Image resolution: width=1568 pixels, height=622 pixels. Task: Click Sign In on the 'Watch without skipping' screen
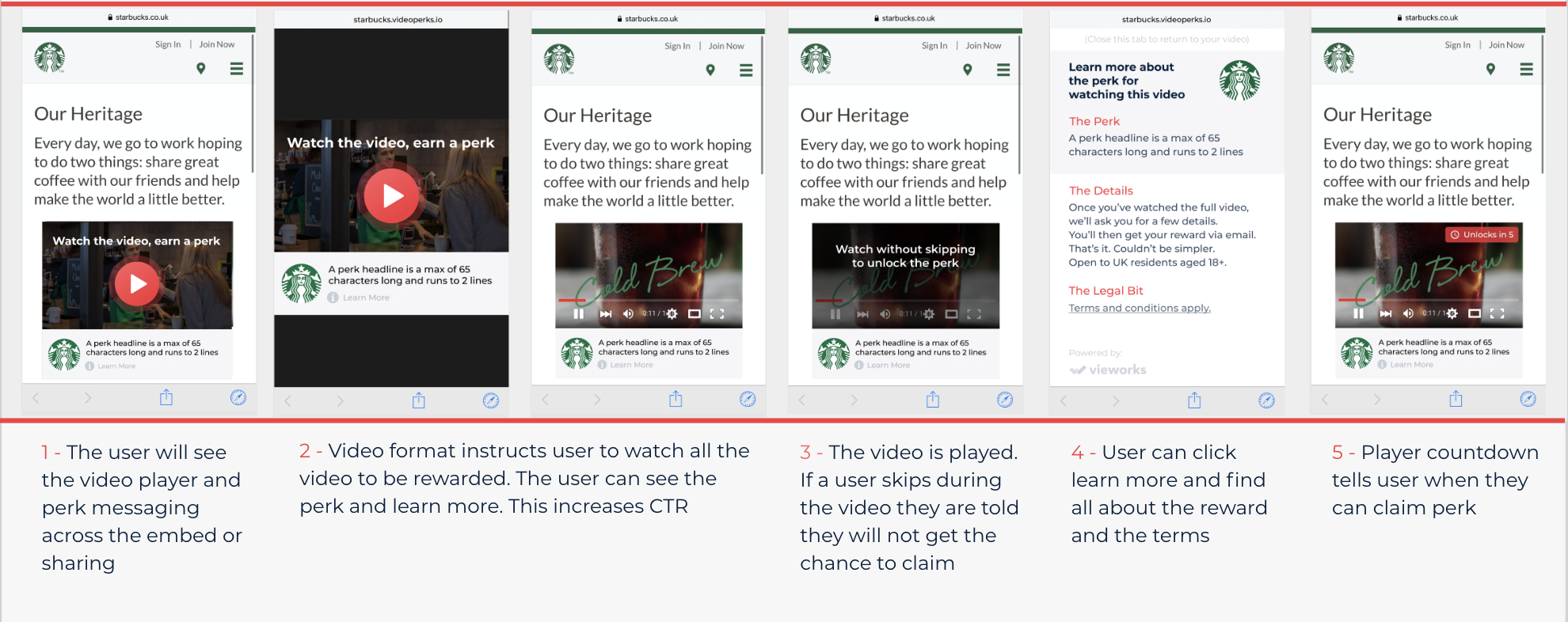click(x=934, y=46)
